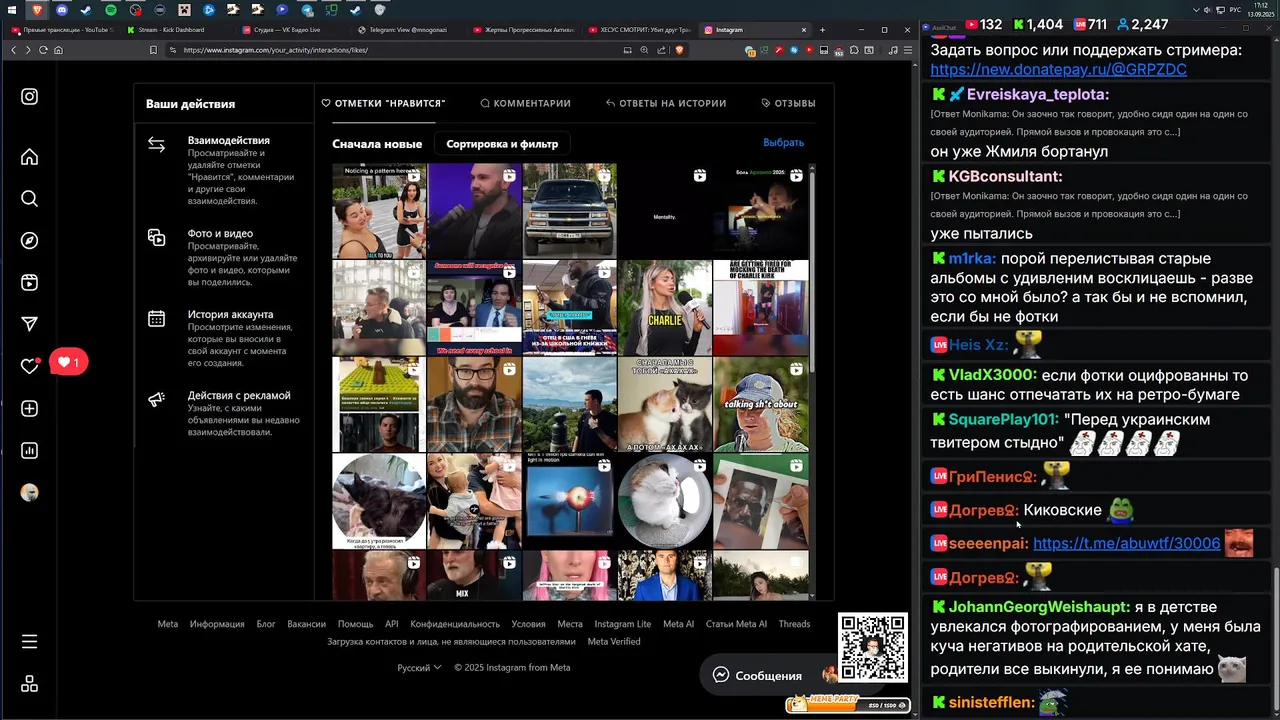Open the 'Noticing a pattern here' post thumbnail
The height and width of the screenshot is (720, 1280).
point(379,211)
